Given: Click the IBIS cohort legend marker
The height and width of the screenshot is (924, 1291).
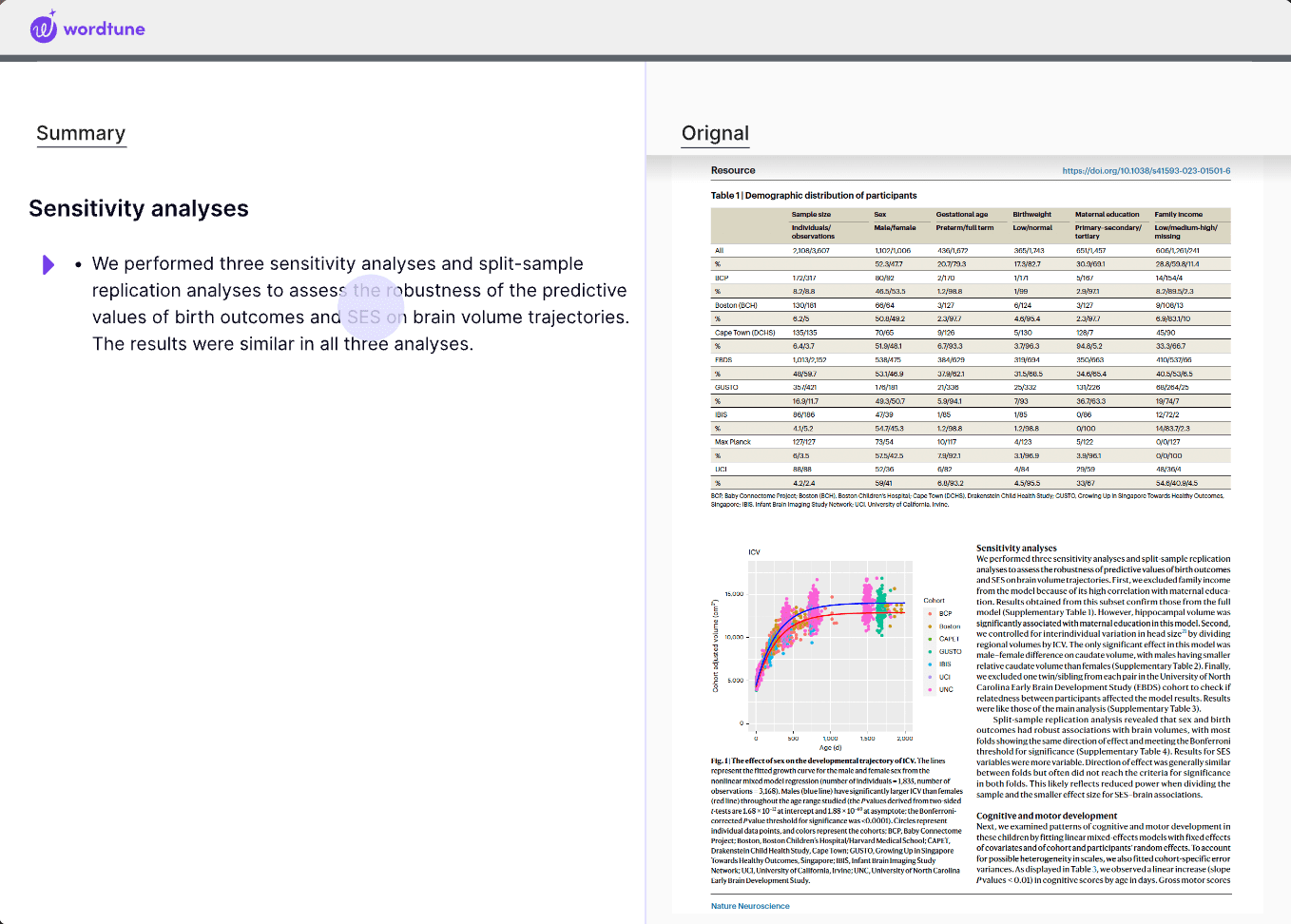Looking at the screenshot, I should coord(930,664).
